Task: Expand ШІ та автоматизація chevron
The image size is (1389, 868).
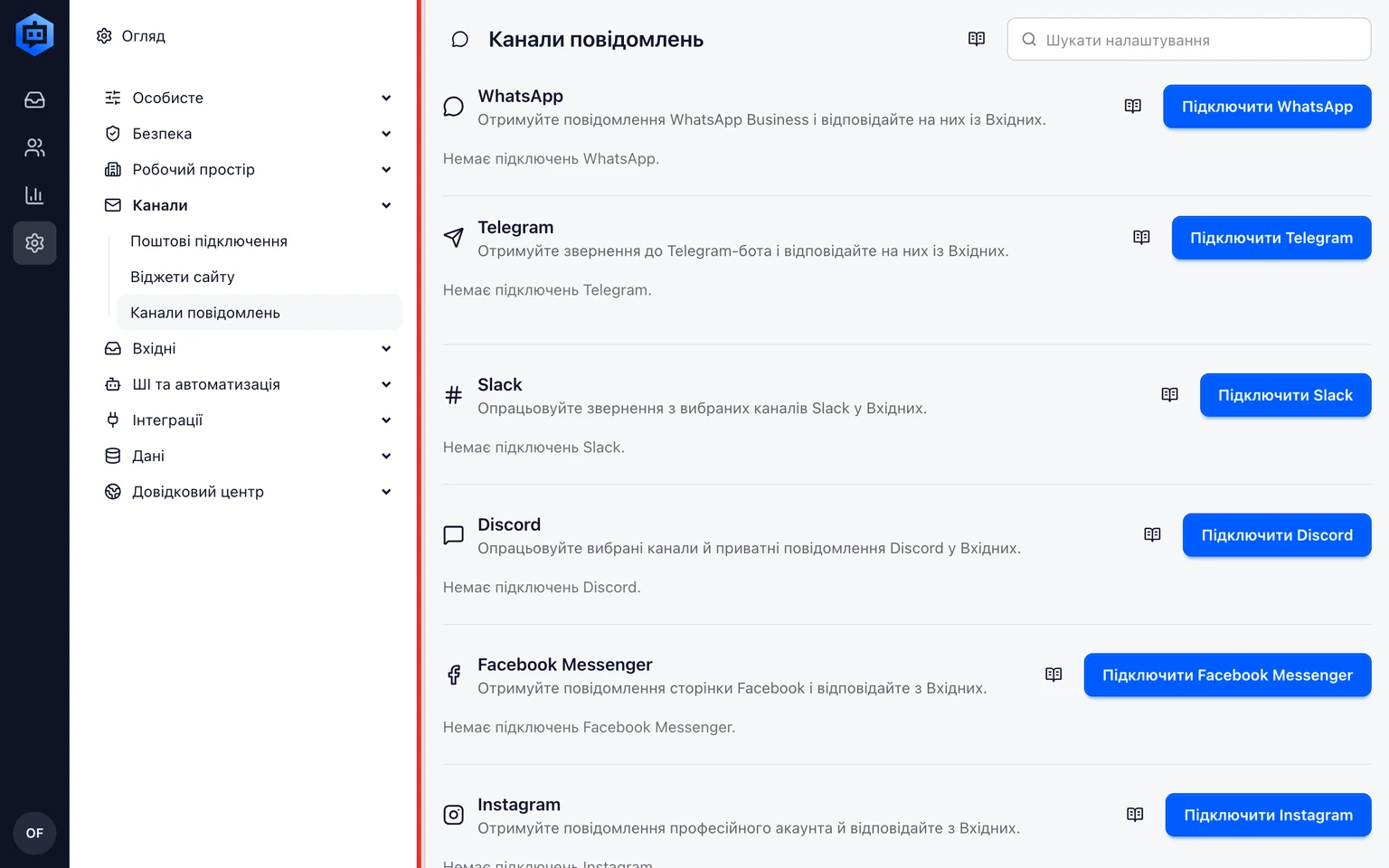Action: 386,384
